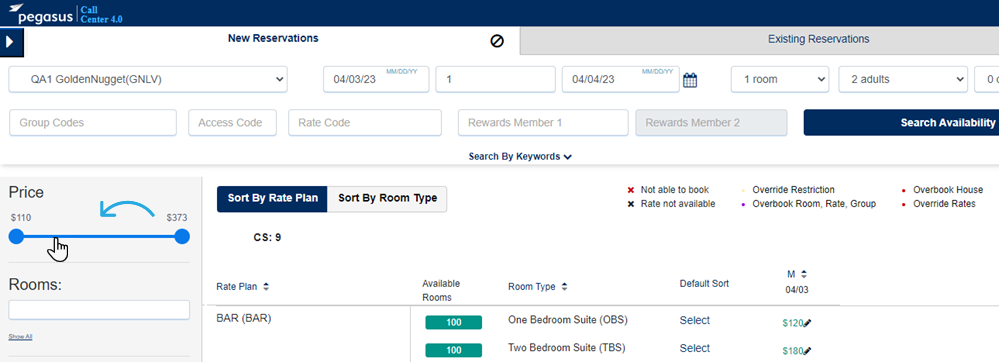Click the Default Sort column header
The width and height of the screenshot is (999, 362).
(x=704, y=284)
